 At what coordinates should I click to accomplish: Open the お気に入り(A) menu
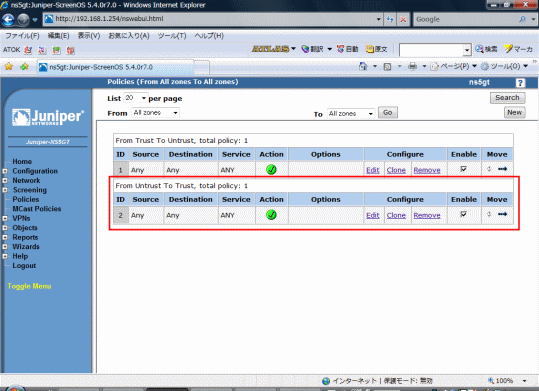129,36
